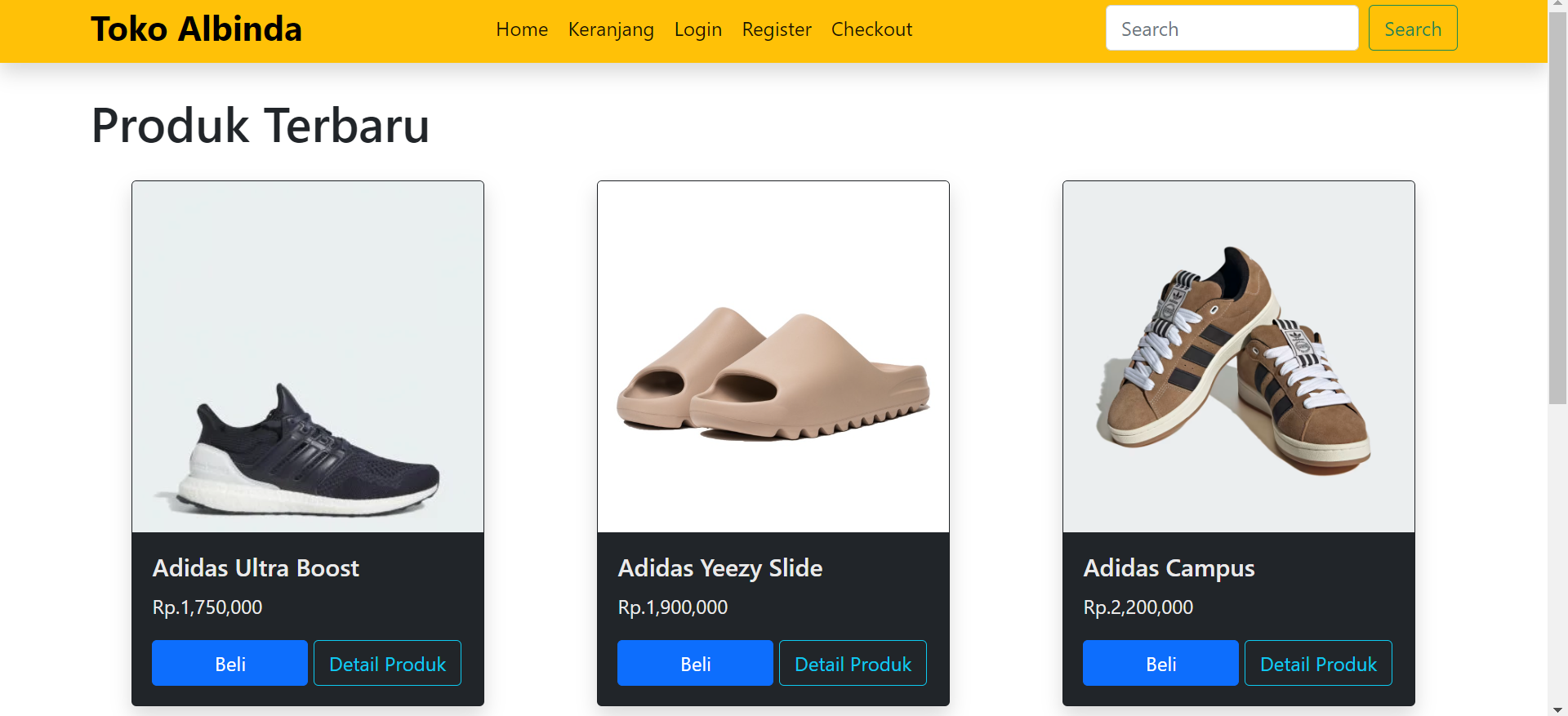Open the Login page

coord(697,29)
